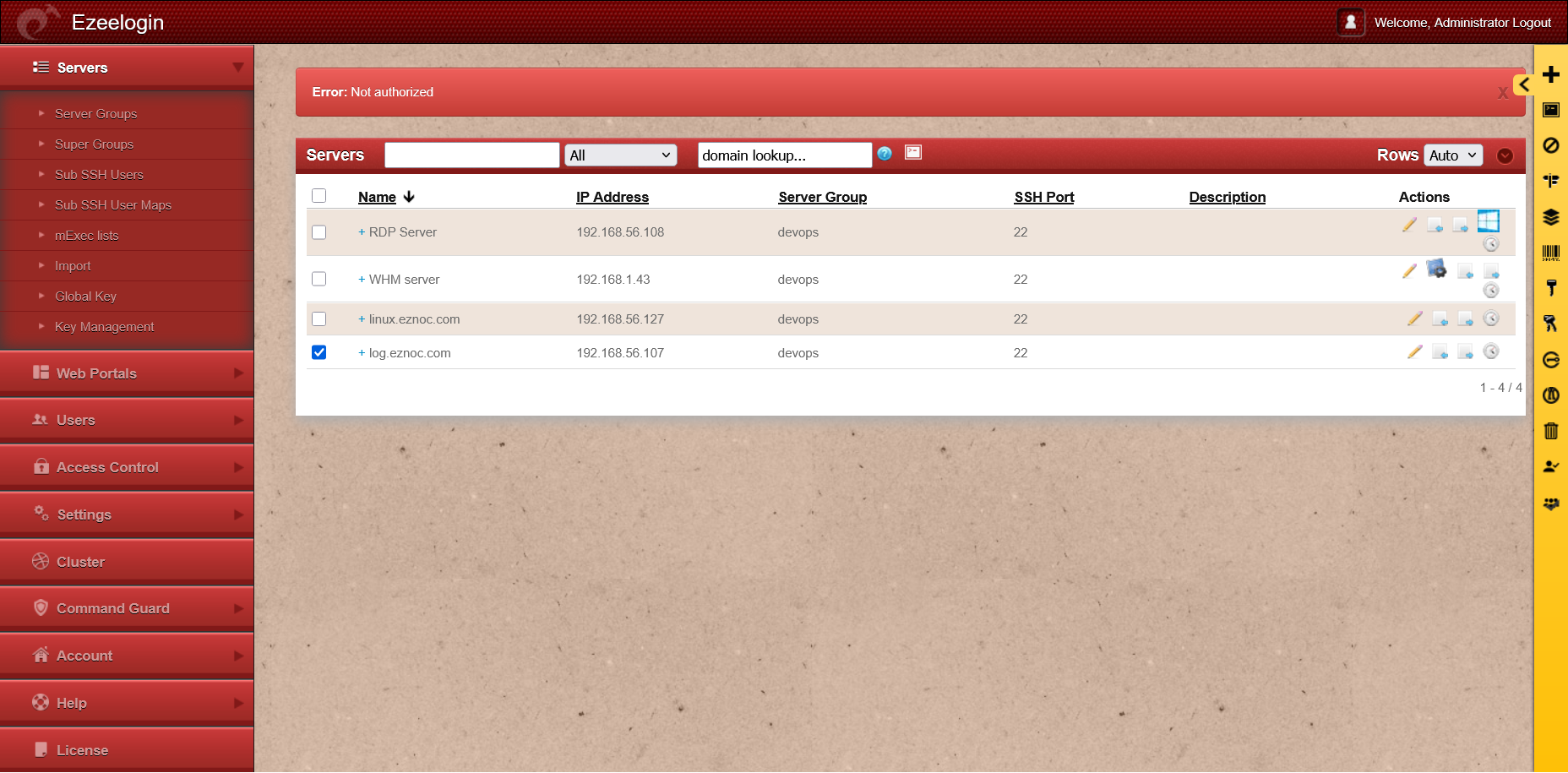This screenshot has width=1568, height=773.
Task: Click the stacked layers icon in yellow sidebar
Action: (x=1550, y=217)
